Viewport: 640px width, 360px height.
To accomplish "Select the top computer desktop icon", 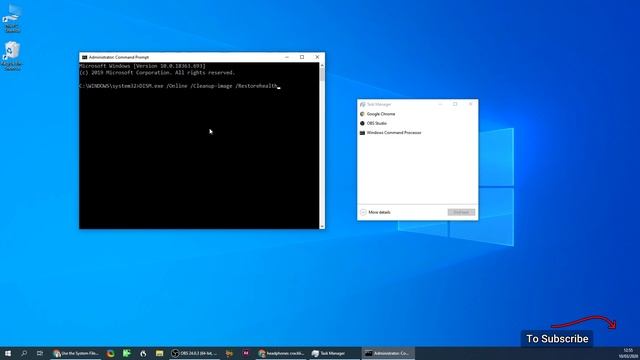I will (12, 18).
